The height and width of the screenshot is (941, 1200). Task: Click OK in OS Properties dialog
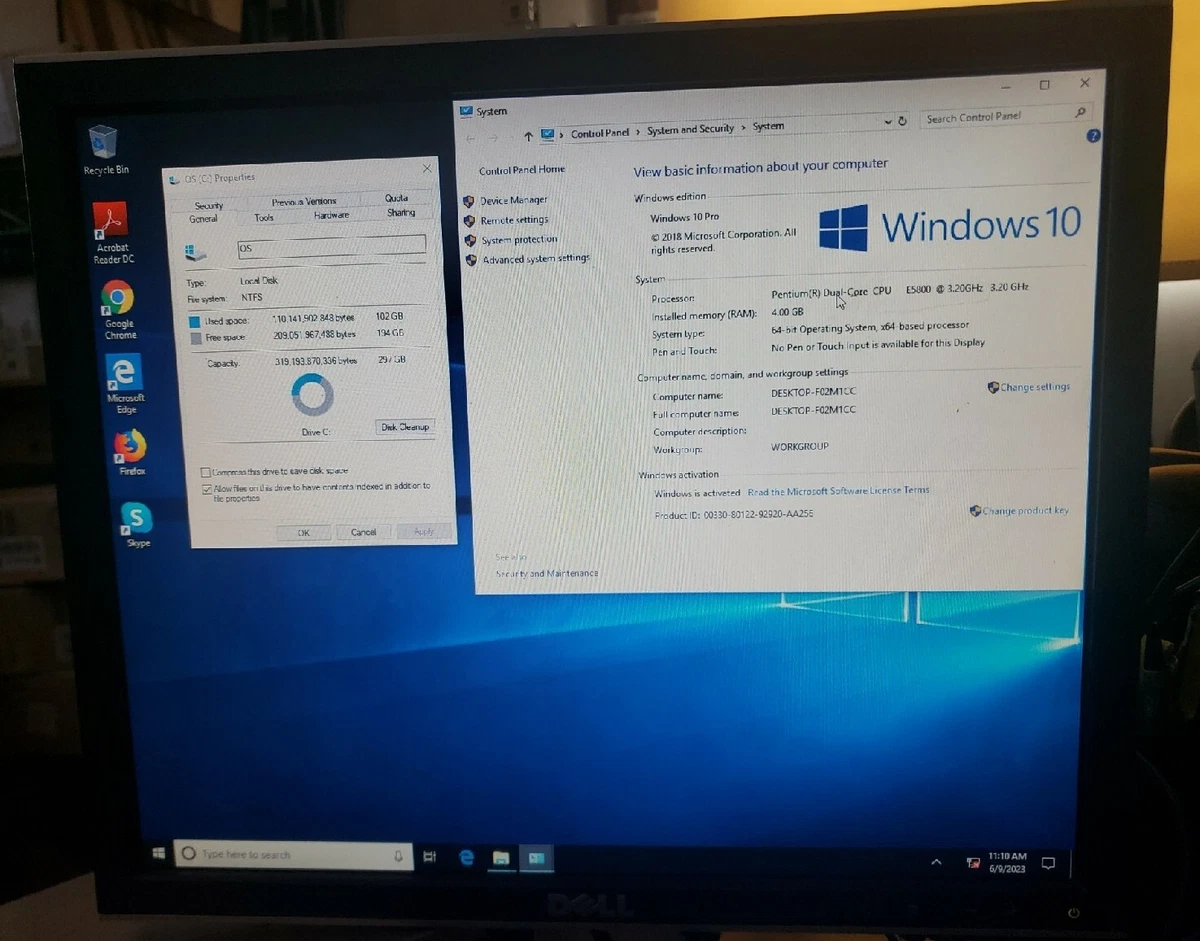303,533
